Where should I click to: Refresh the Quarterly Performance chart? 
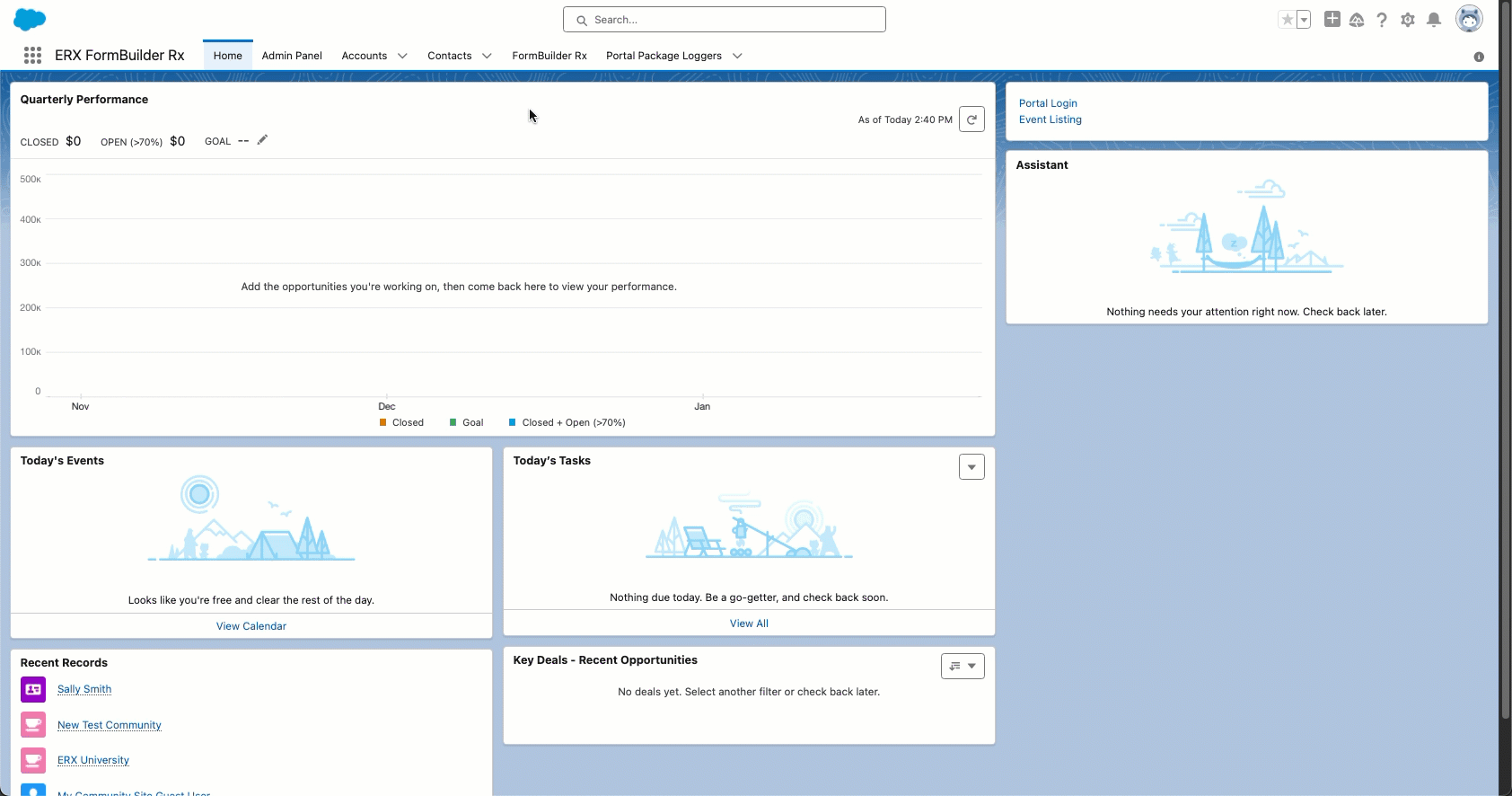(x=971, y=119)
